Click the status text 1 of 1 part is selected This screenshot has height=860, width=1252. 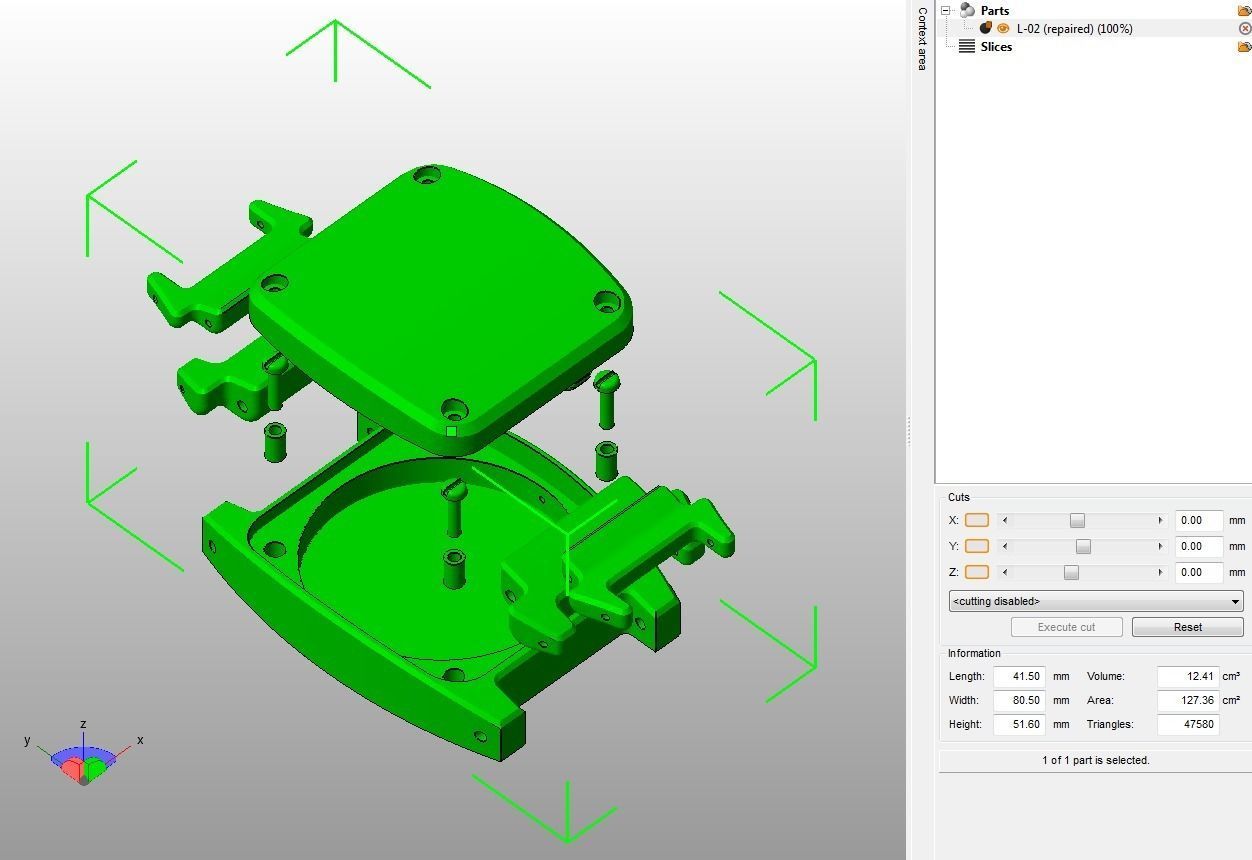click(x=1095, y=760)
